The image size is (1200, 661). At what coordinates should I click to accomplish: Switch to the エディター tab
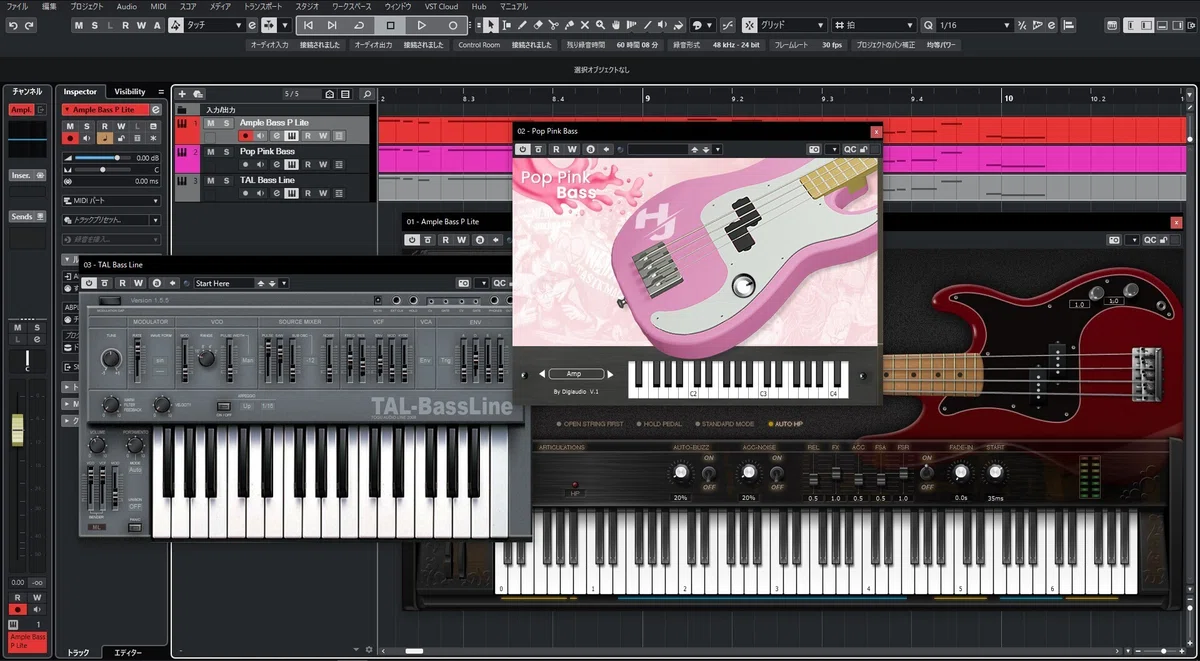click(128, 652)
